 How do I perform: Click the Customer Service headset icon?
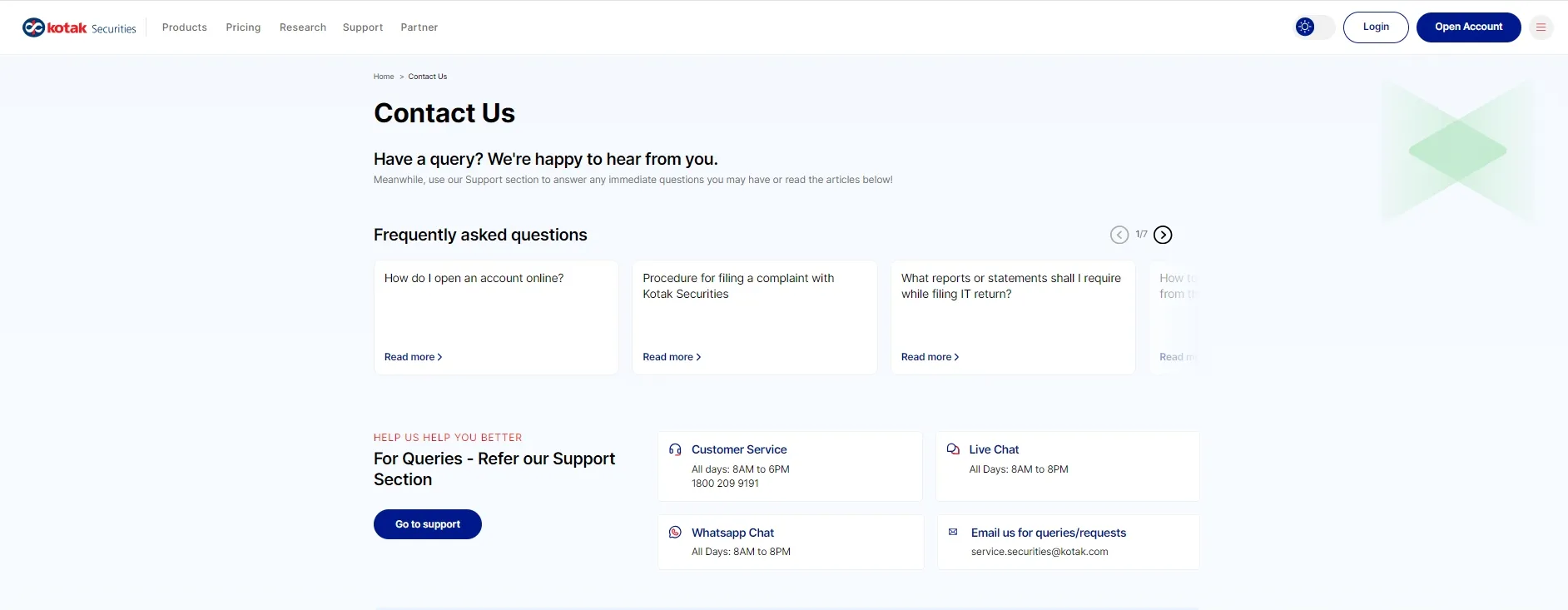(675, 449)
